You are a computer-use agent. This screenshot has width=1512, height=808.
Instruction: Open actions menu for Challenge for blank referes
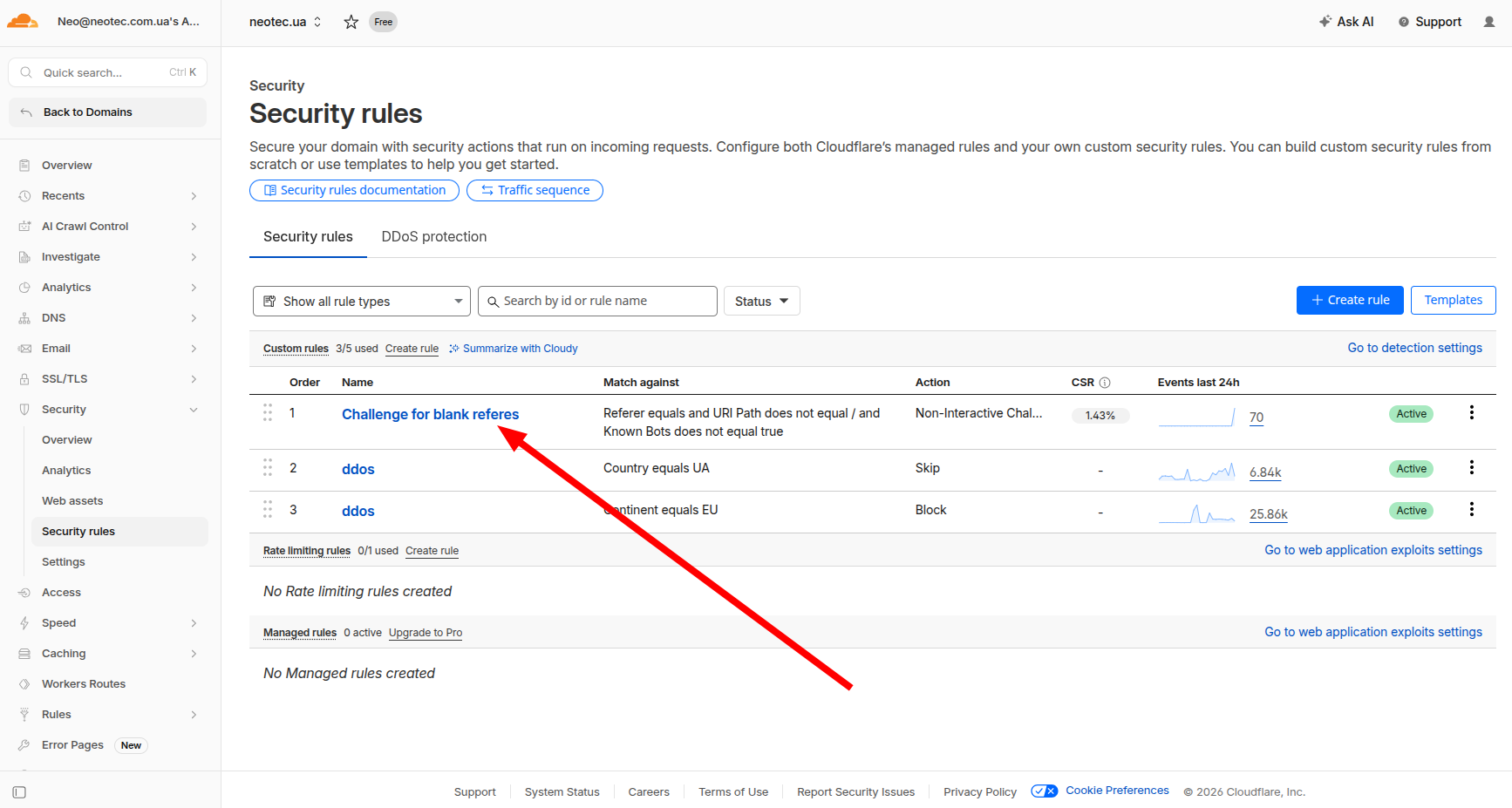[1472, 413]
